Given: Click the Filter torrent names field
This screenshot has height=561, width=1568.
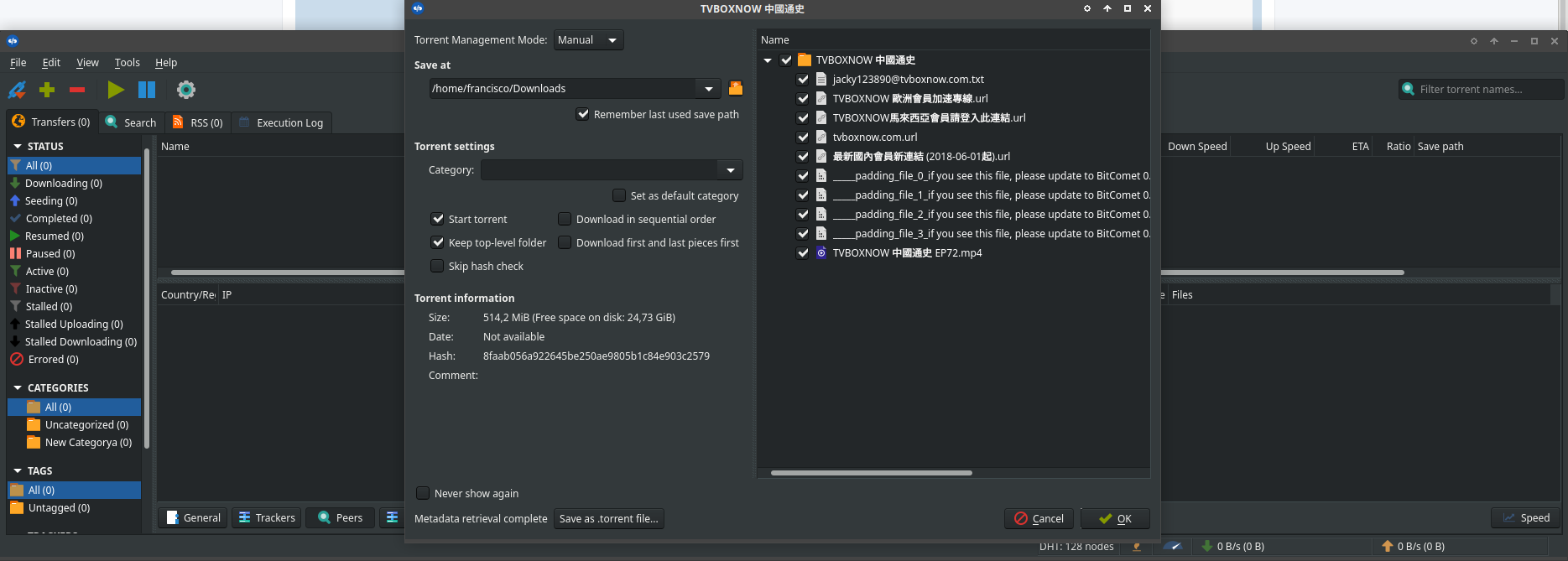Looking at the screenshot, I should coord(1482,89).
